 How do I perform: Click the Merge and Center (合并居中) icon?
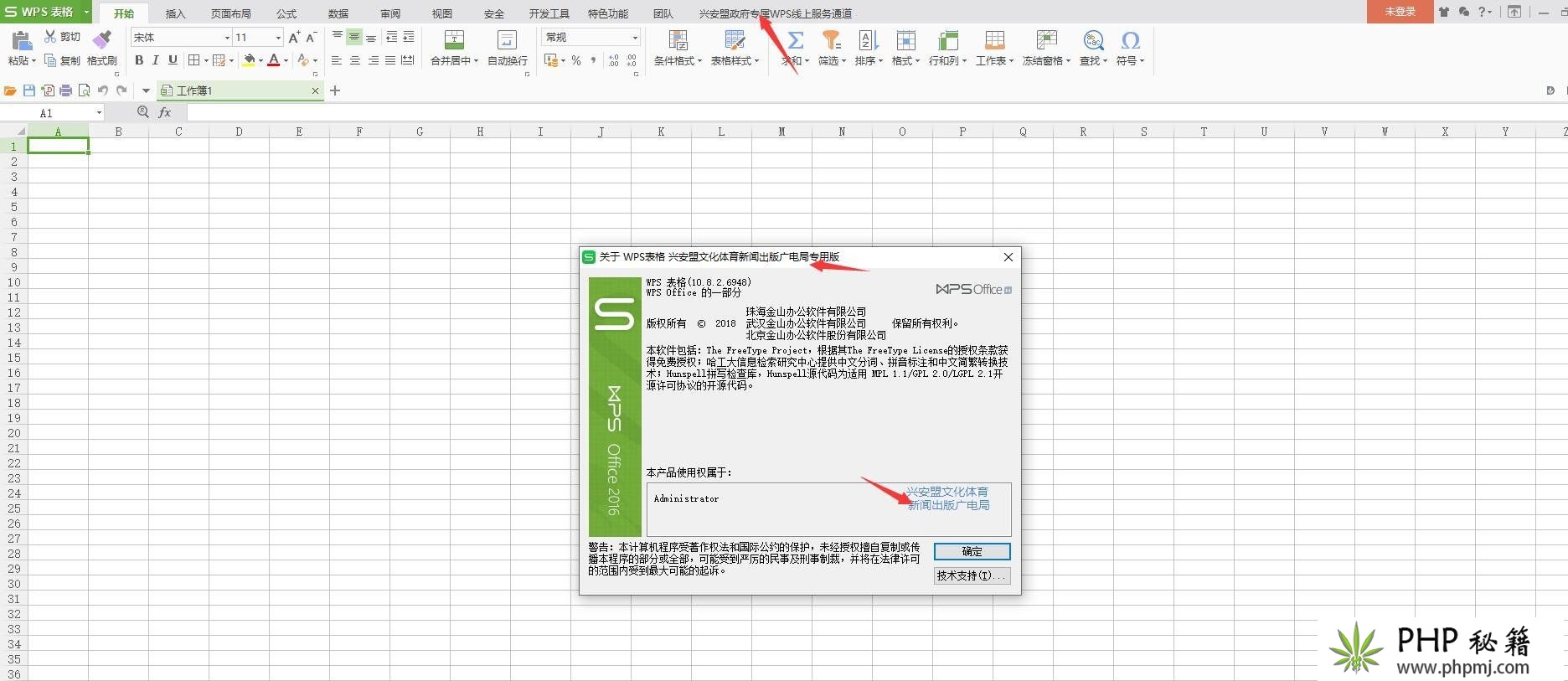(454, 39)
